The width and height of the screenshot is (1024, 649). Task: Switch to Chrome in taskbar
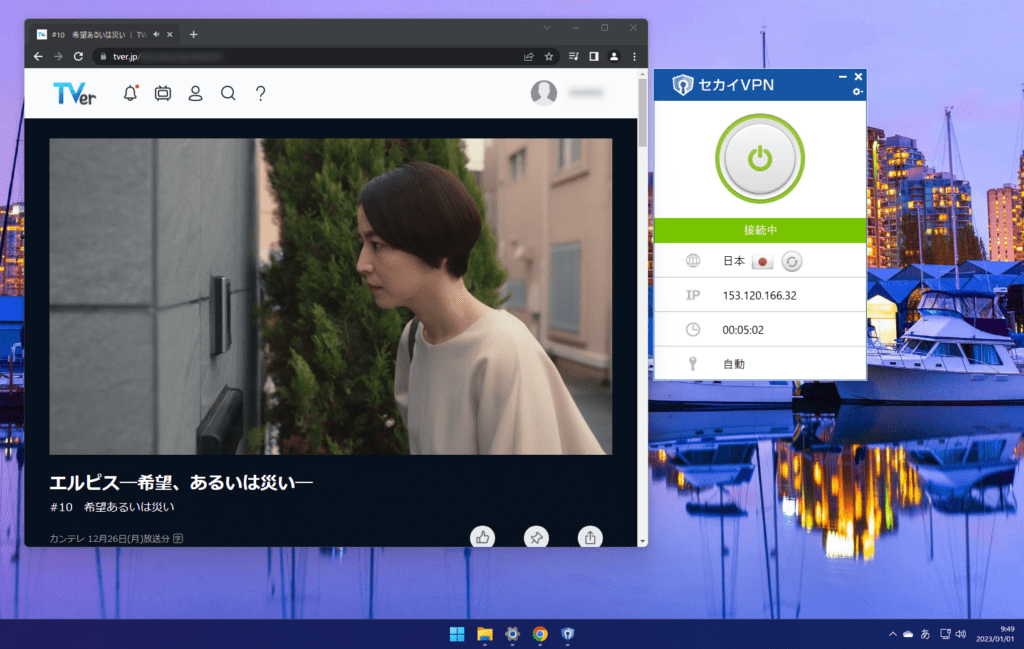[x=540, y=633]
